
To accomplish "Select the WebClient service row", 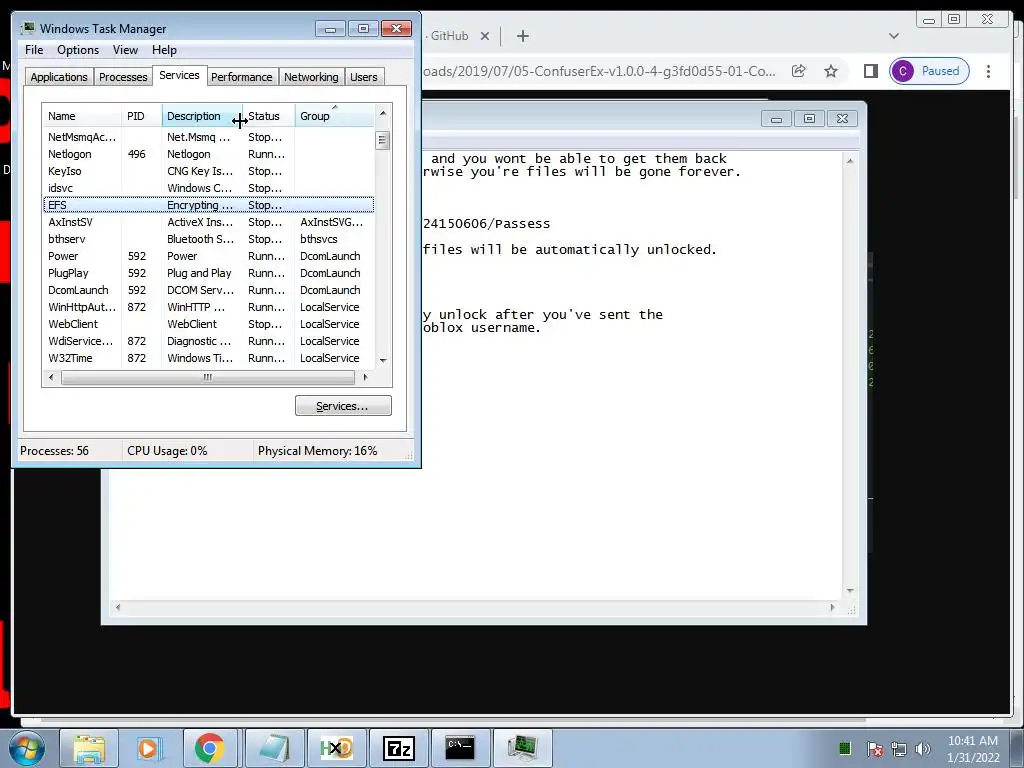I will click(x=208, y=324).
